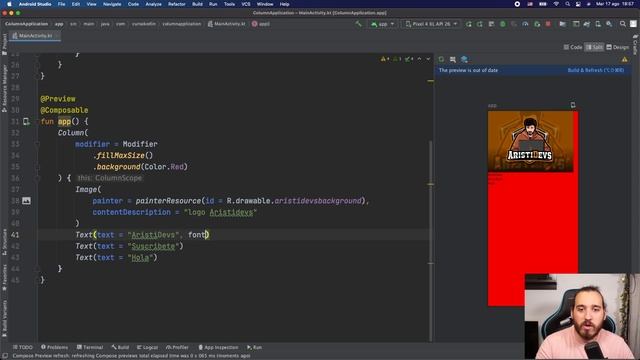Screen dimensions: 640x360
Task: Click the deploy preview icon beside app label
Action: coord(573,105)
